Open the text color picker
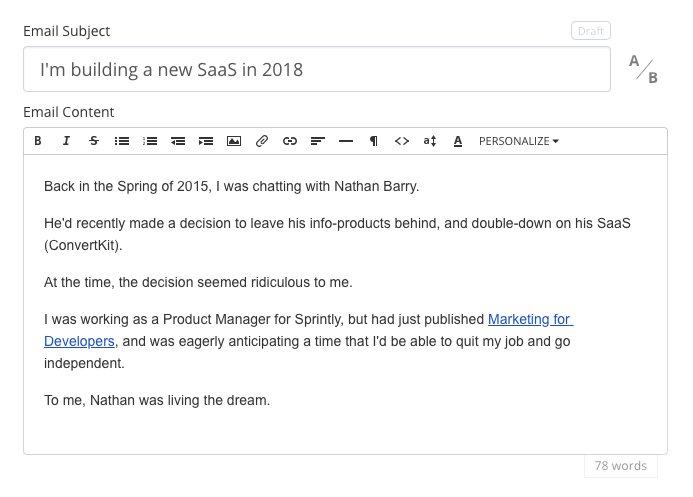The image size is (693, 497). tap(458, 141)
